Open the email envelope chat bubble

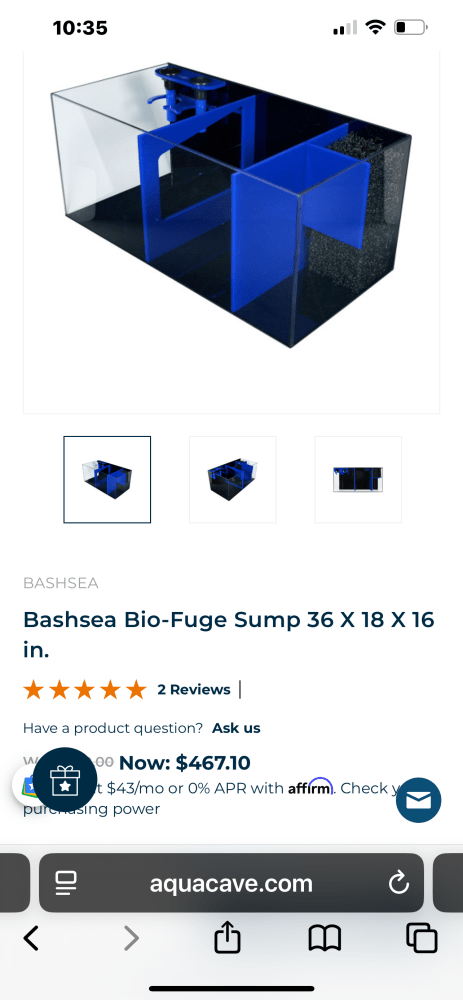pos(418,800)
